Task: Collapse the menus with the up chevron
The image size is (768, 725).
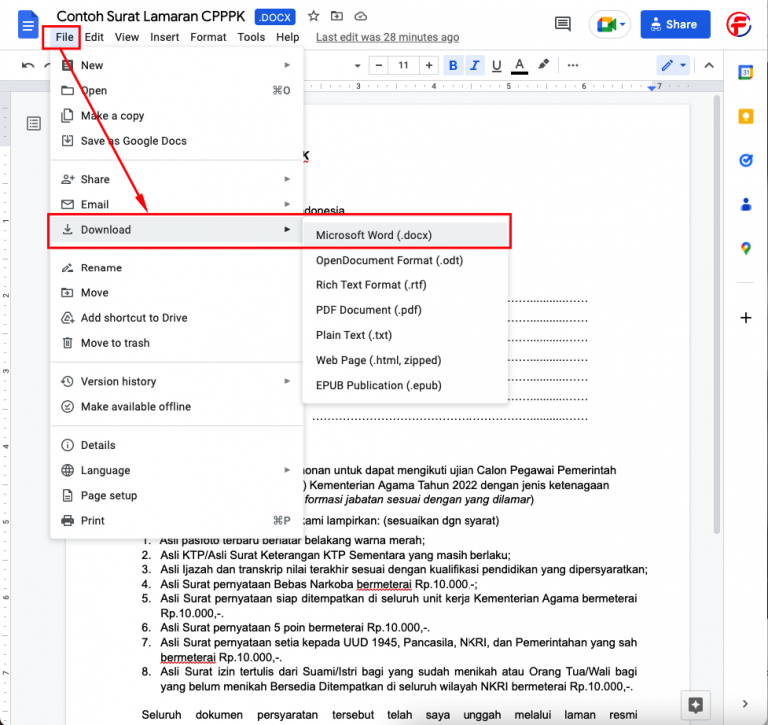Action: click(709, 65)
